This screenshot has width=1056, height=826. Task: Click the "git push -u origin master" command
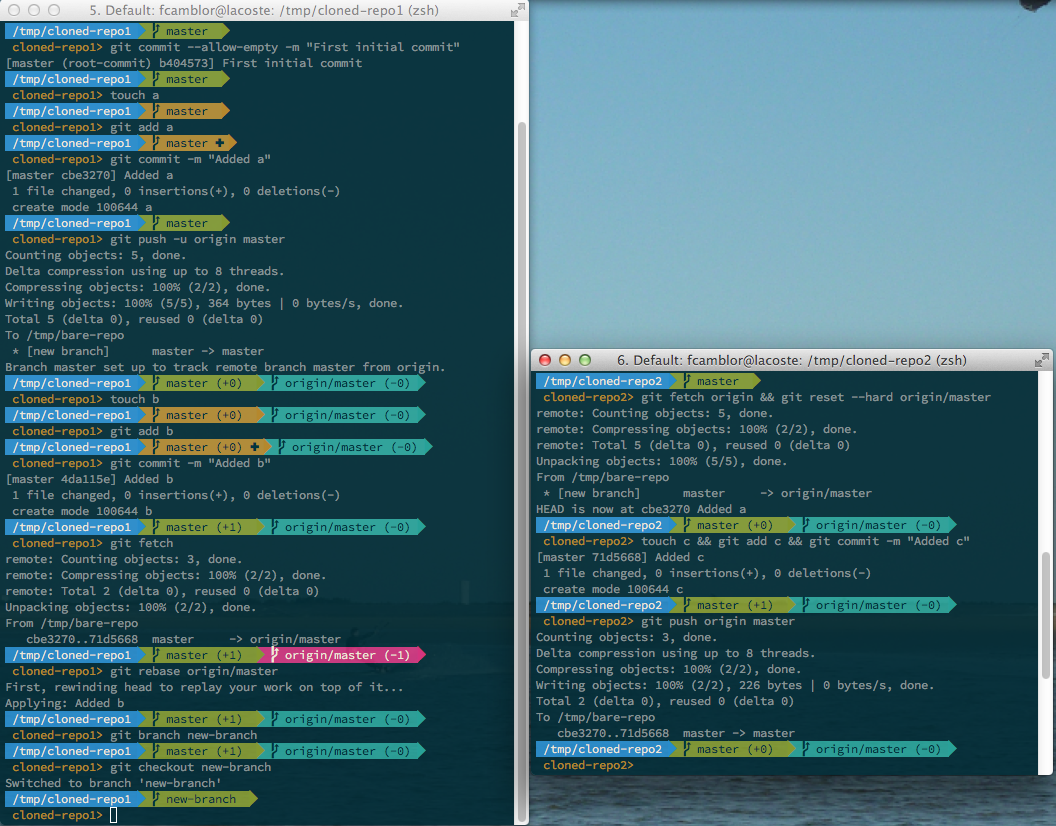tap(197, 239)
